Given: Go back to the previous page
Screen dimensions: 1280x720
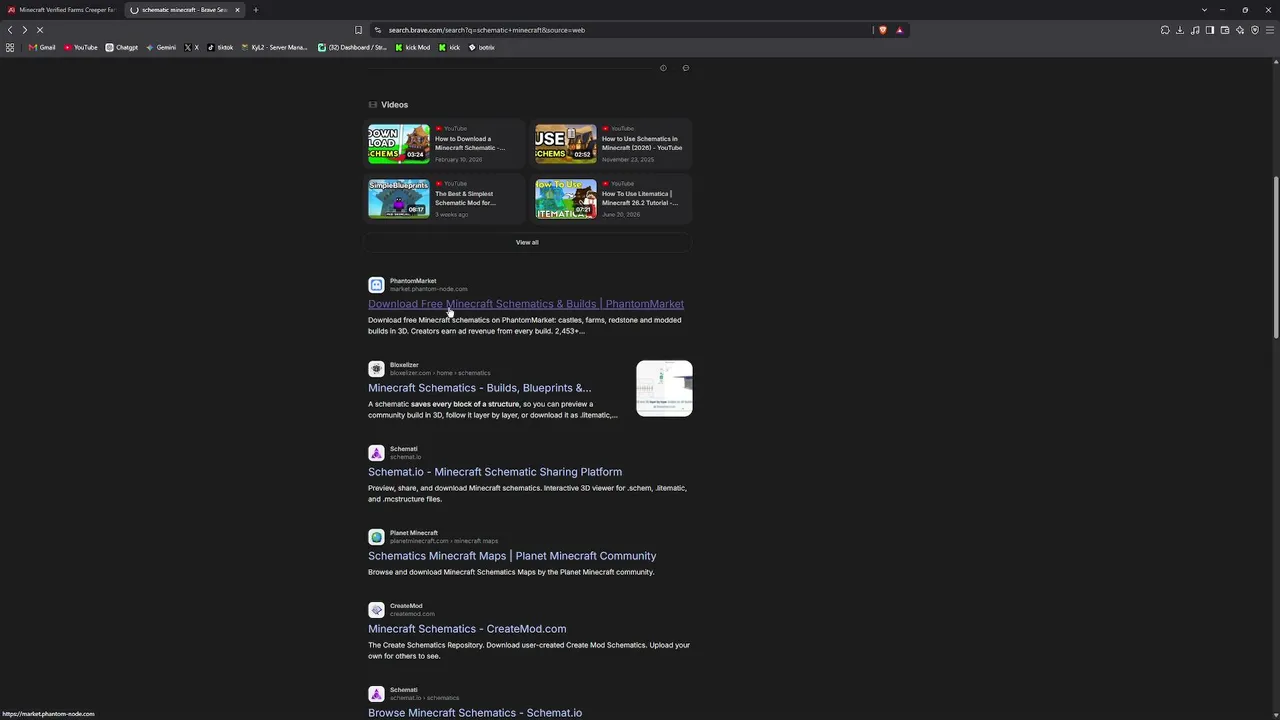Looking at the screenshot, I should [x=10, y=30].
